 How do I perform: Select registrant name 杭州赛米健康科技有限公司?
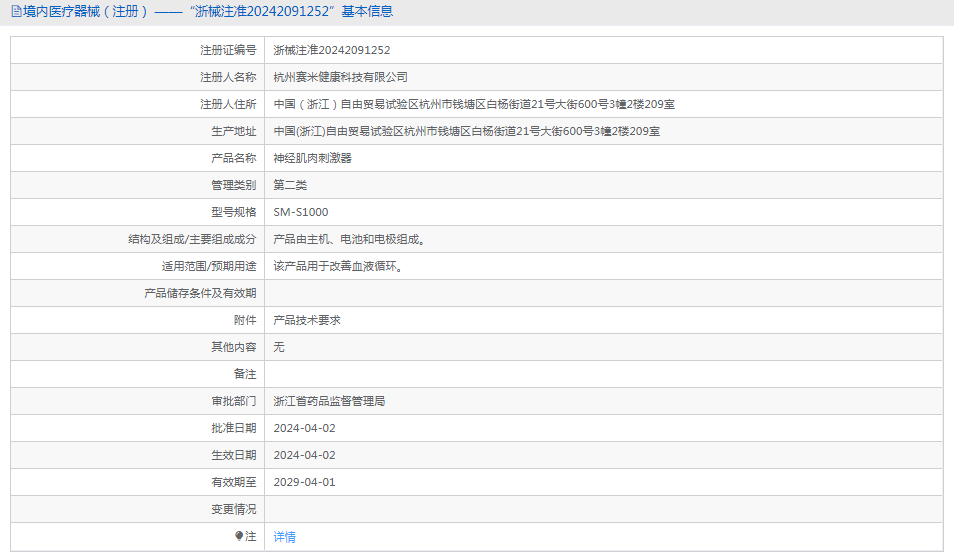[340, 77]
